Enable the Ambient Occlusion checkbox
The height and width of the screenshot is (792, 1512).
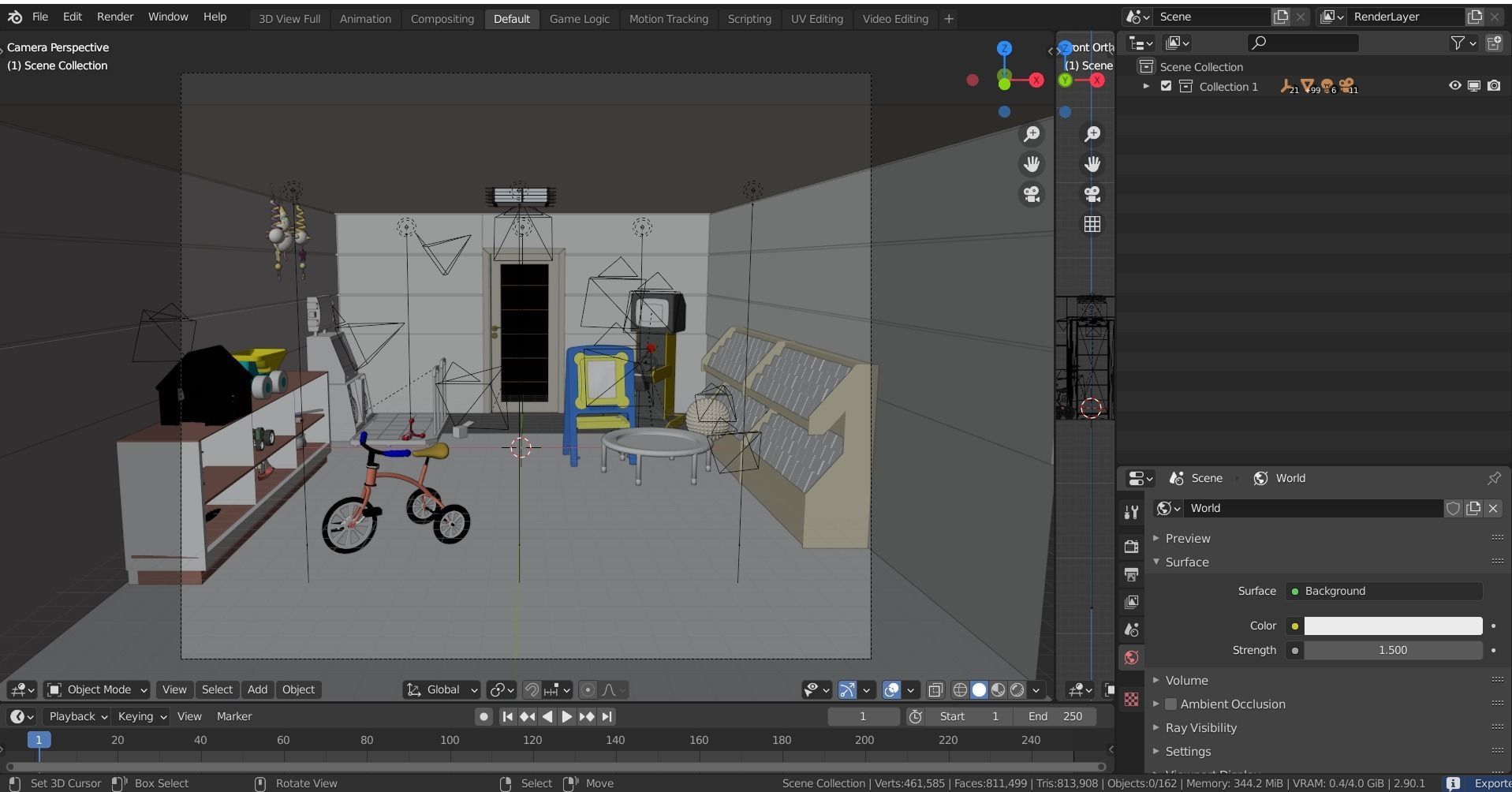(x=1170, y=704)
